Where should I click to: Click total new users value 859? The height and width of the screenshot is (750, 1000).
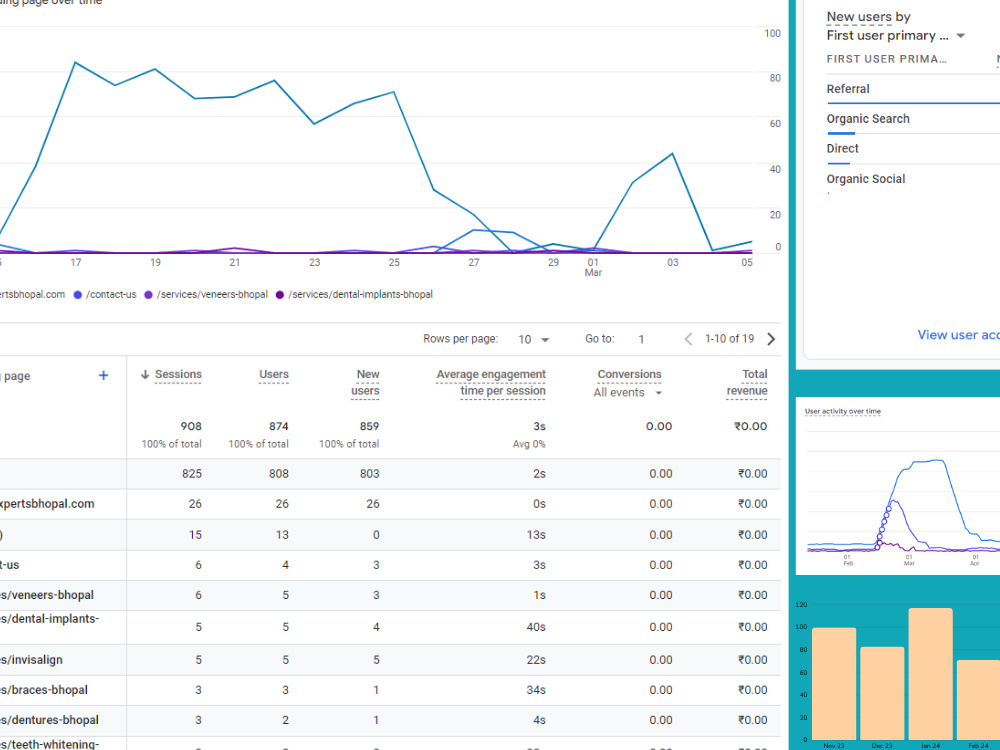[x=369, y=426]
